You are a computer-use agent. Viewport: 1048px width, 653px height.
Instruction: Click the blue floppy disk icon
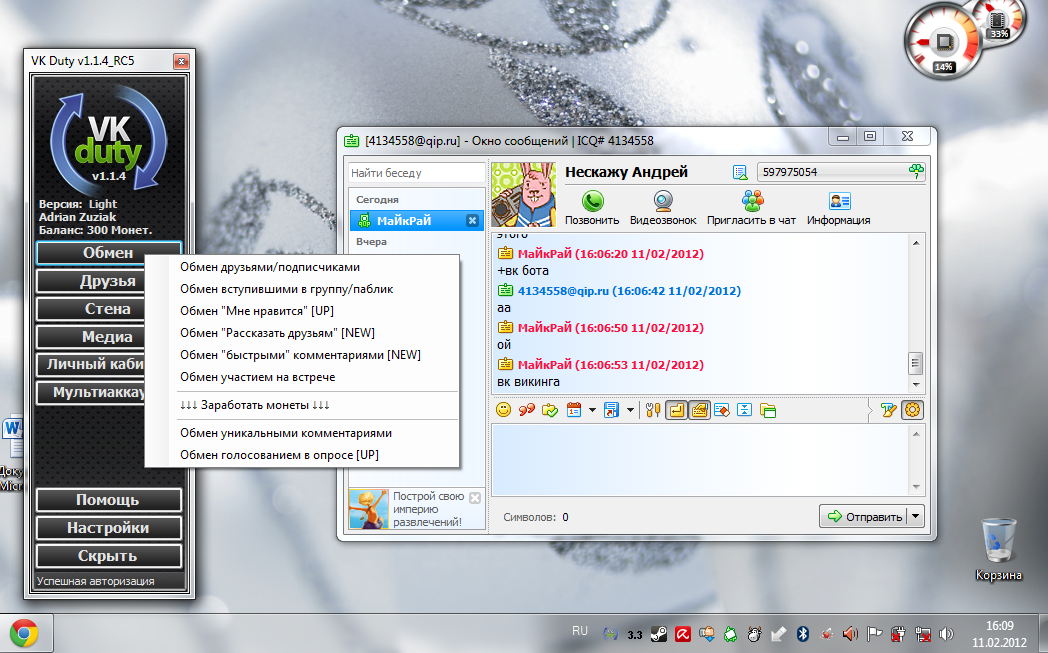(611, 410)
